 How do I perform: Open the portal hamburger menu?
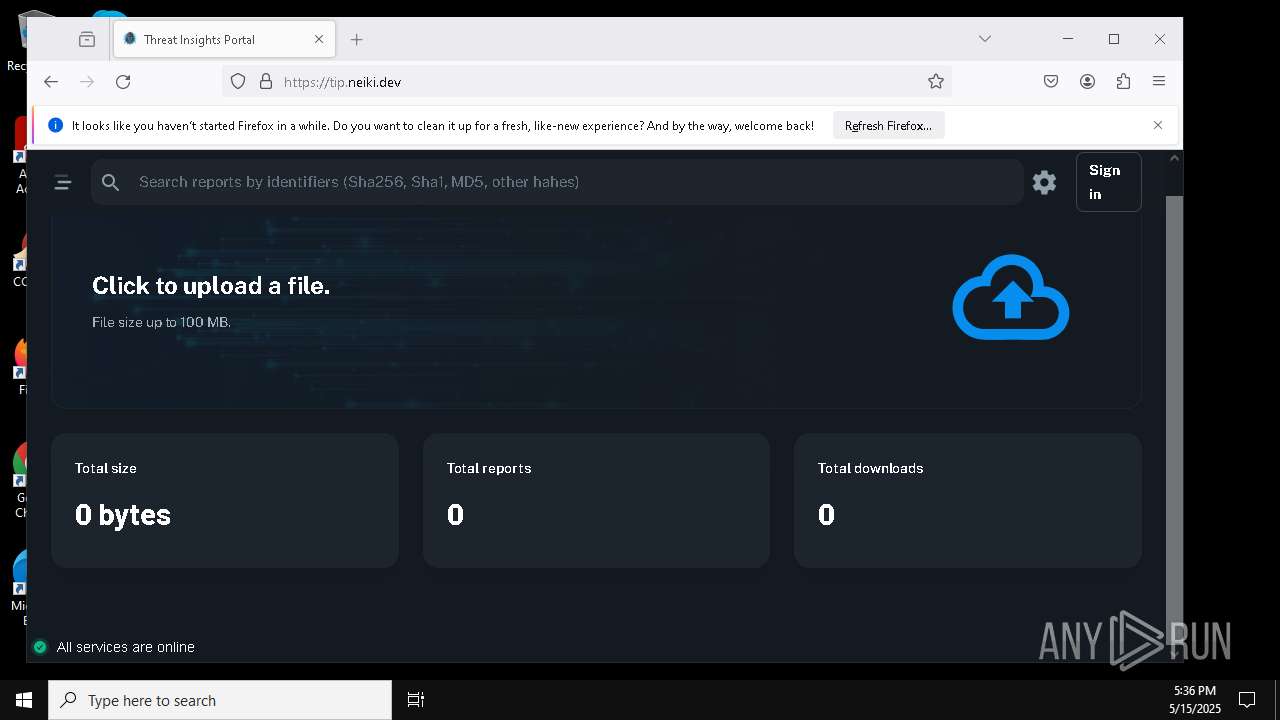point(63,182)
